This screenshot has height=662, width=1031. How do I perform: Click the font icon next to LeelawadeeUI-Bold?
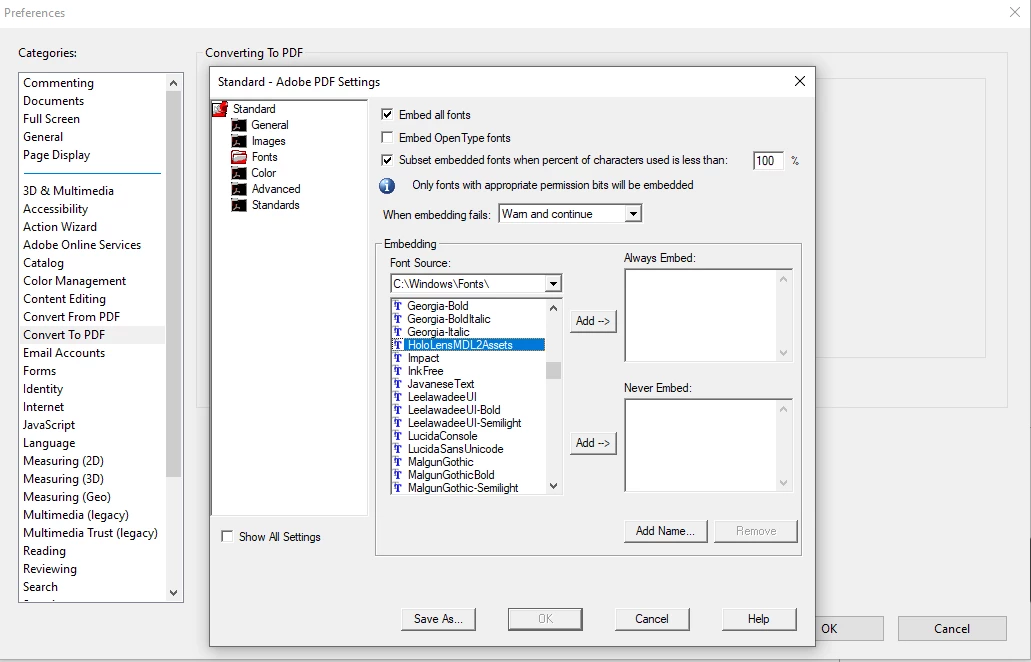click(x=397, y=410)
